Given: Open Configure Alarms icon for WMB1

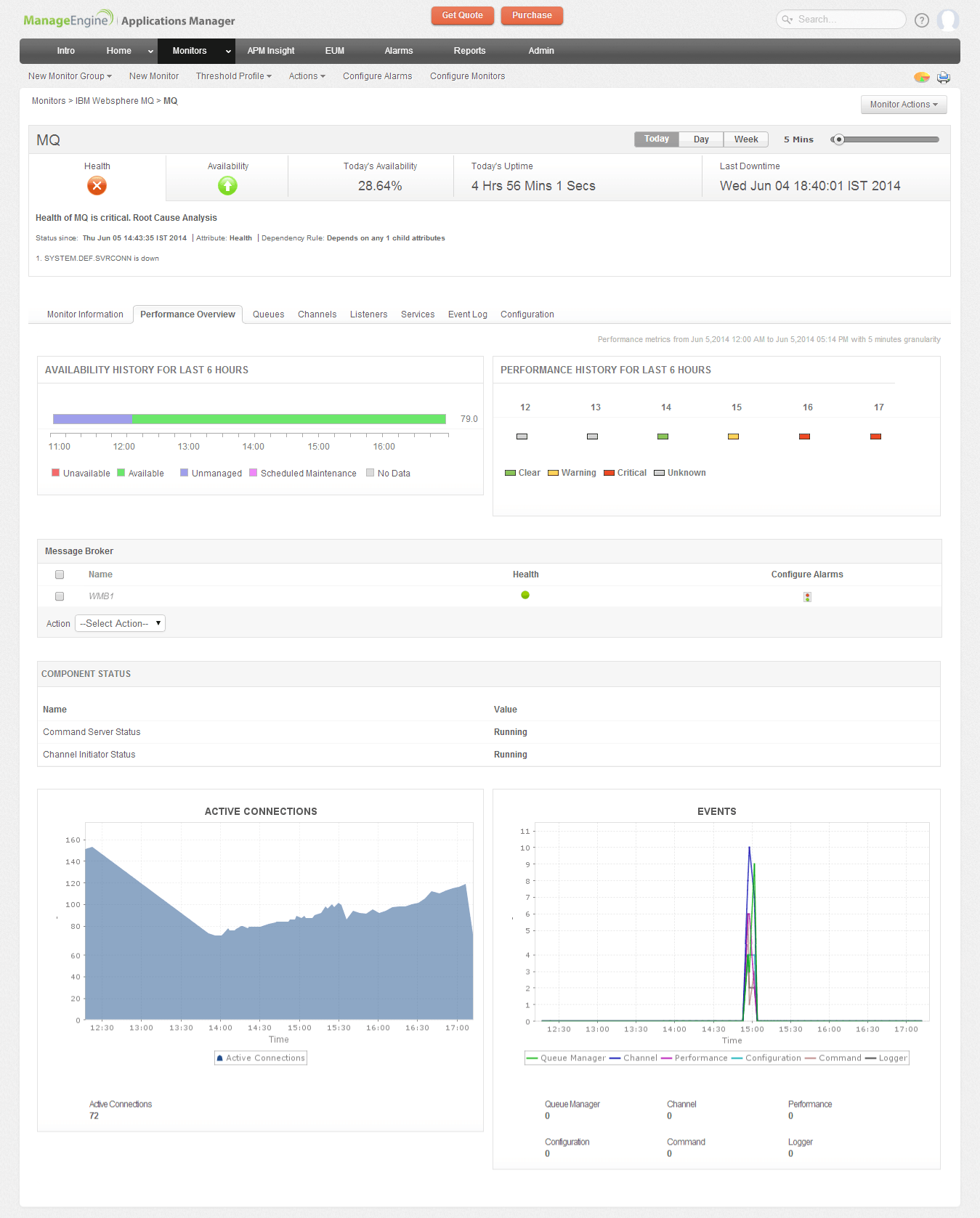Looking at the screenshot, I should click(x=807, y=597).
